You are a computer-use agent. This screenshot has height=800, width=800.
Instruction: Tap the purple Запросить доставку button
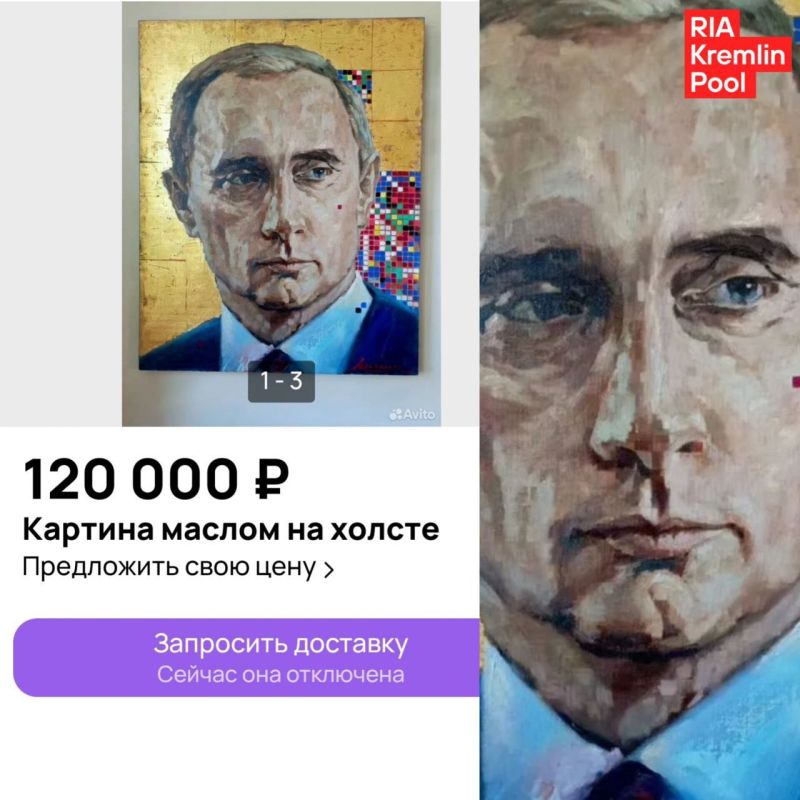pyautogui.click(x=246, y=657)
